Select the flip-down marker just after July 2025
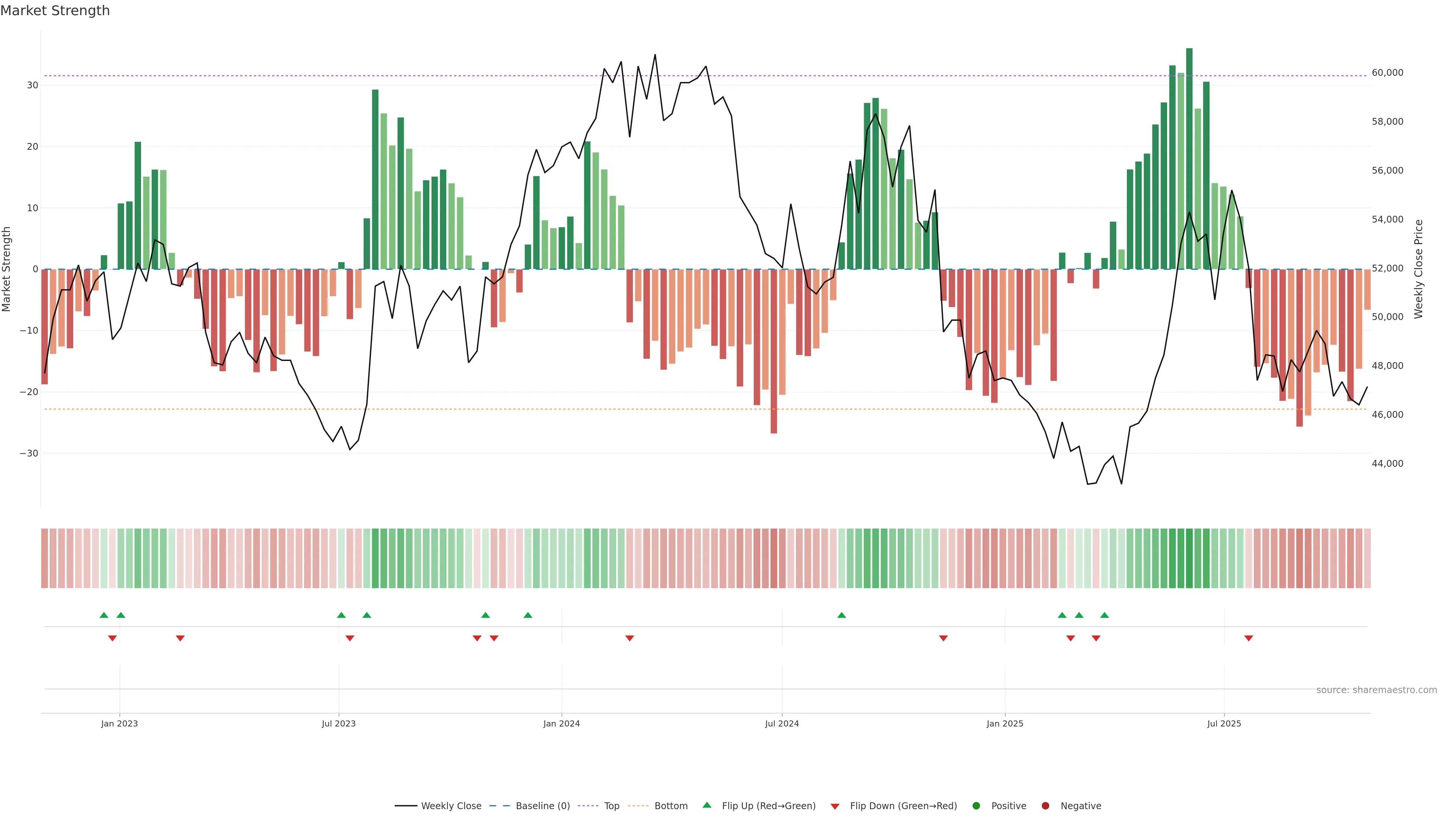 [x=1249, y=638]
